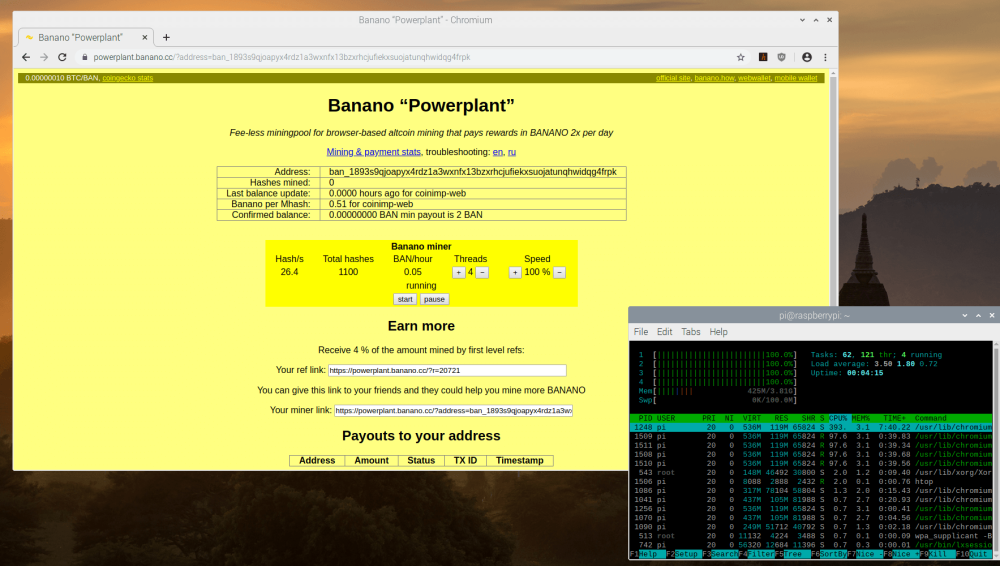This screenshot has height=566, width=1000.
Task: Open the coingecko stats link
Action: pyautogui.click(x=128, y=78)
